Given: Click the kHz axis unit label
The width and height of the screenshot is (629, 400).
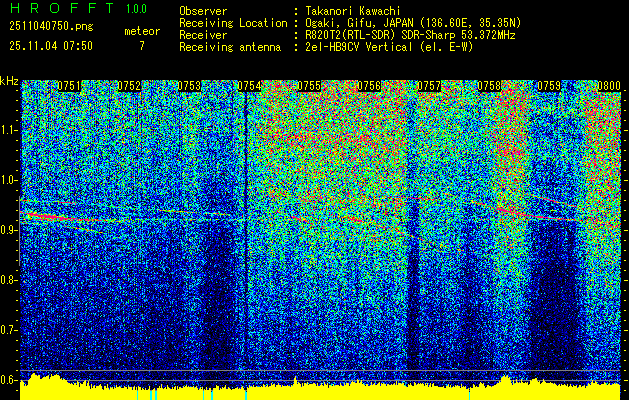Looking at the screenshot, I should [9, 81].
